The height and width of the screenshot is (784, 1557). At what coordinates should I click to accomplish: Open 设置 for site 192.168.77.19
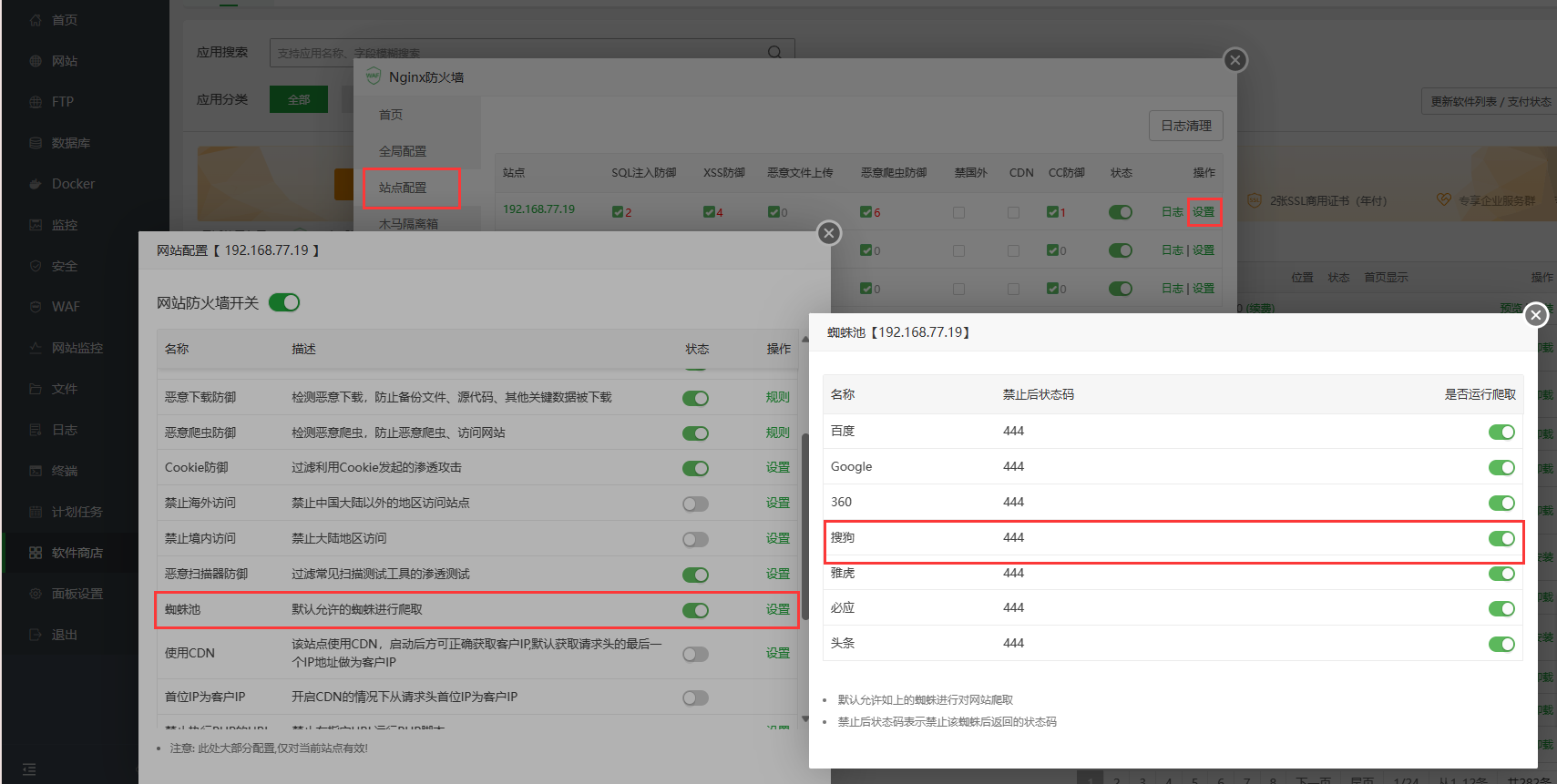(1204, 212)
